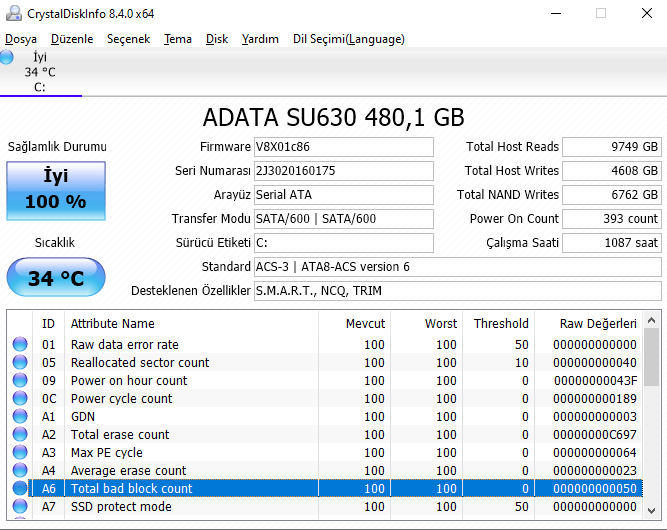This screenshot has height=530, width=667.
Task: Open the Seçenek menu
Action: (x=128, y=39)
